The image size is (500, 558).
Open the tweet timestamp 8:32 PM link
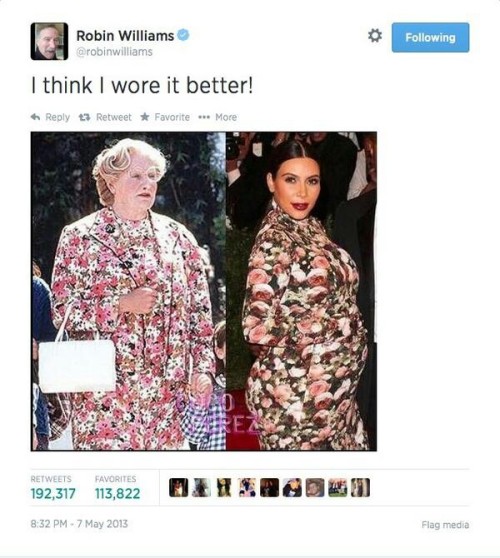coord(79,524)
